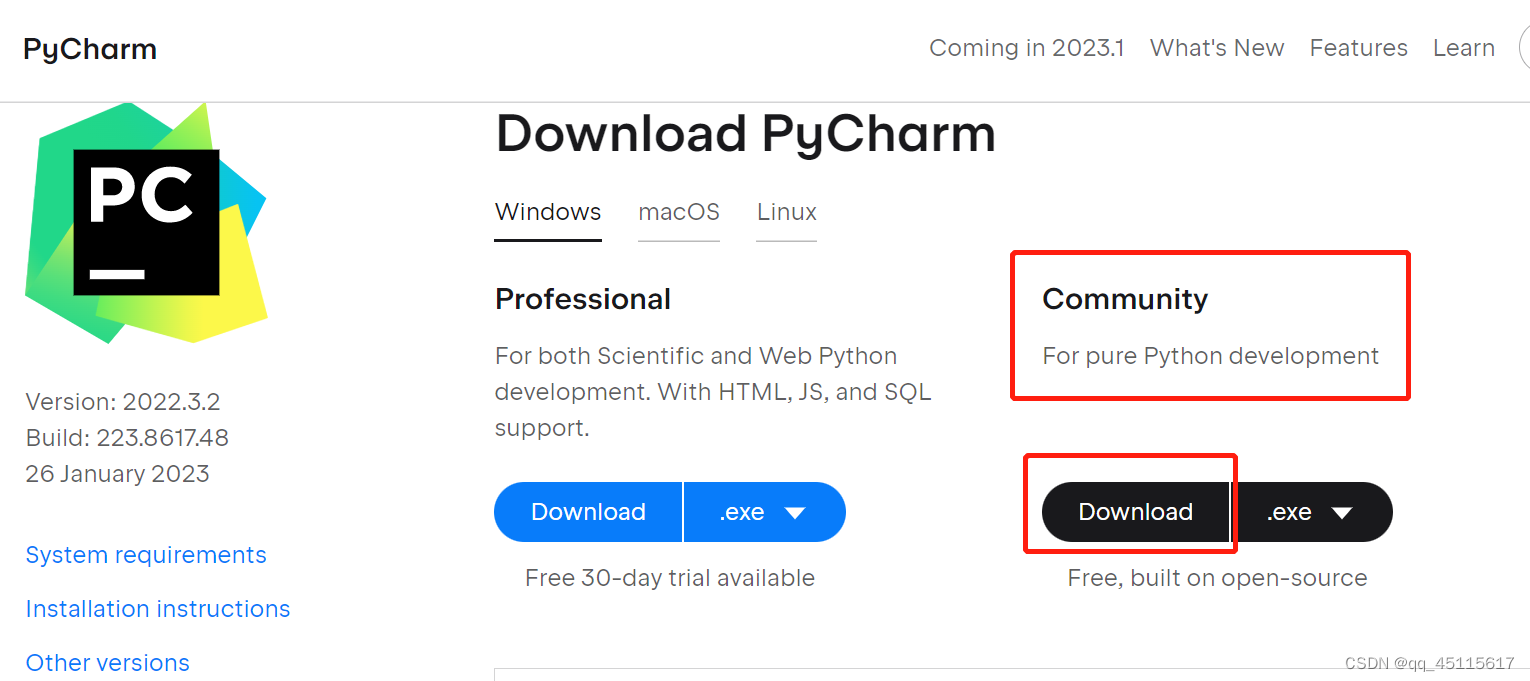View Other versions of PyCharm
Viewport: 1530px width, 681px height.
pyautogui.click(x=107, y=662)
